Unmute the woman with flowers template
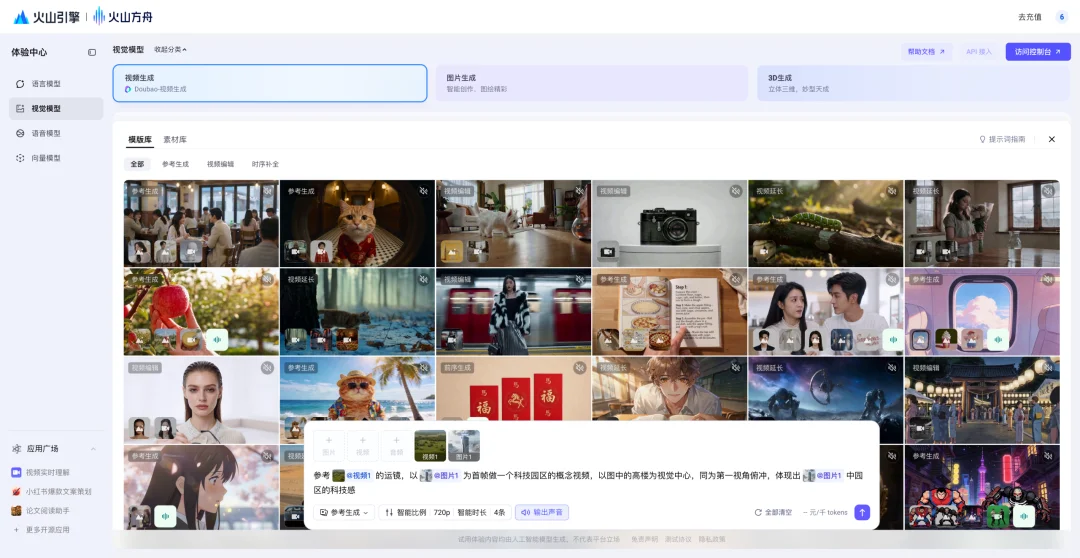This screenshot has height=558, width=1080. pyautogui.click(x=1048, y=191)
